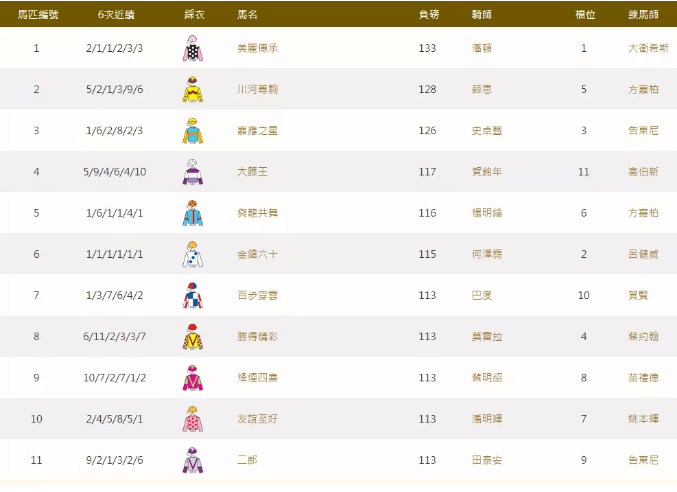The height and width of the screenshot is (492, 677).
Task: Select the pink dotted silks icon for 友誼至好
Action: tap(192, 418)
